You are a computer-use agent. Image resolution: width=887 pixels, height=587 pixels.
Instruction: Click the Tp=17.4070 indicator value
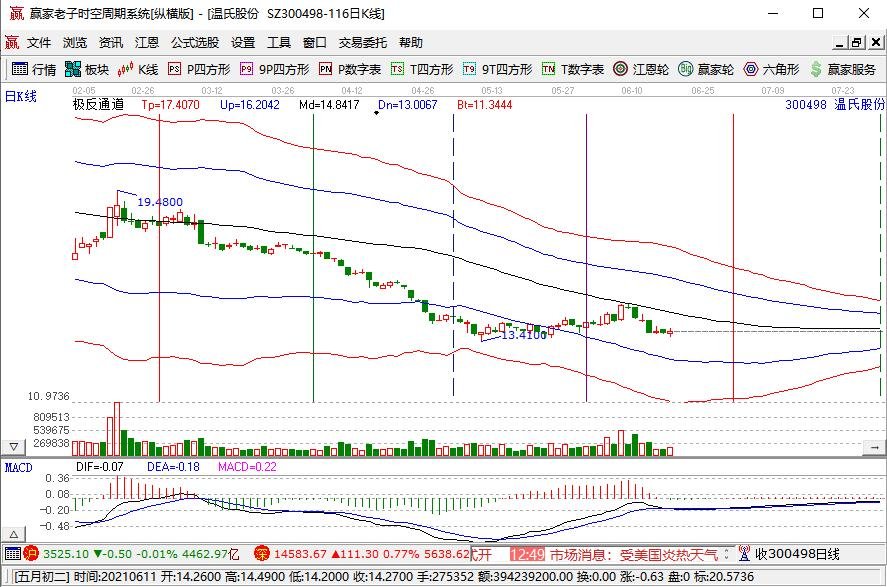tap(170, 104)
